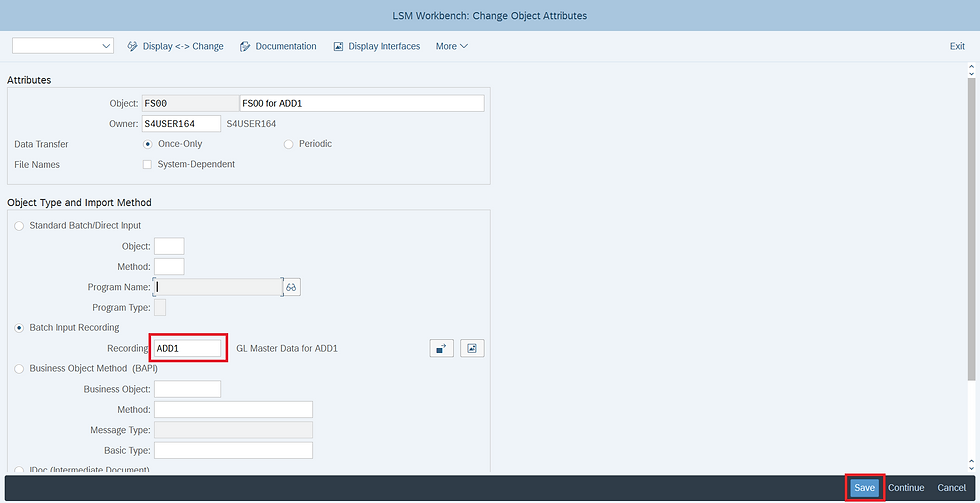Screen dimensions: 980x503
Task: Click the Continue button
Action: tap(906, 487)
